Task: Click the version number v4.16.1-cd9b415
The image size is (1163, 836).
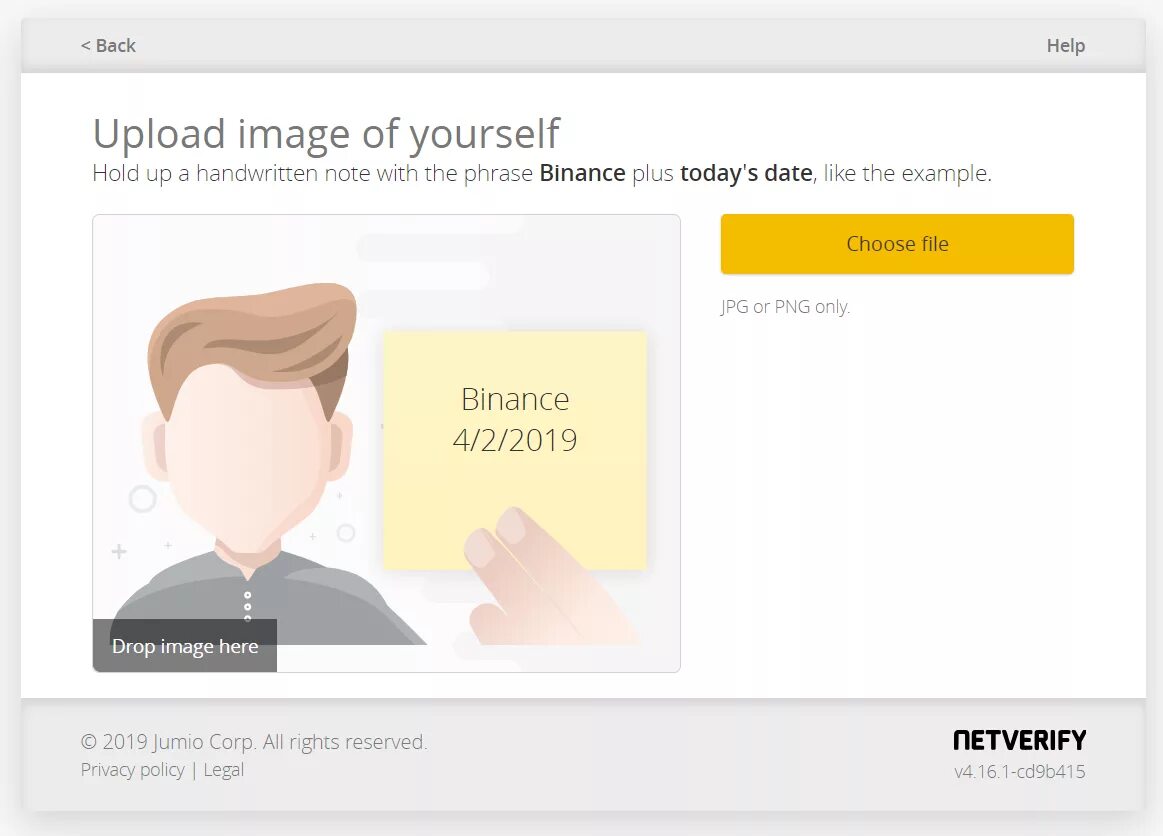Action: [x=1019, y=771]
